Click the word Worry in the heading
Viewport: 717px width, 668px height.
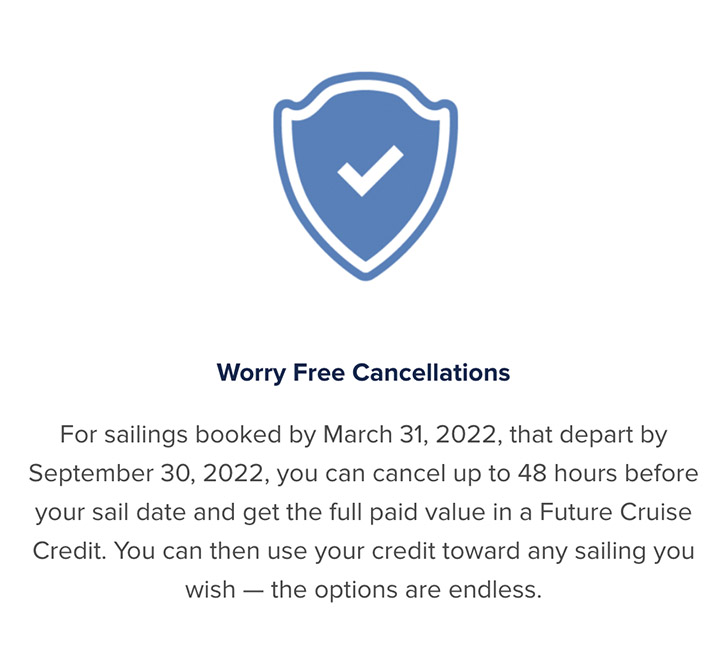pyautogui.click(x=251, y=374)
